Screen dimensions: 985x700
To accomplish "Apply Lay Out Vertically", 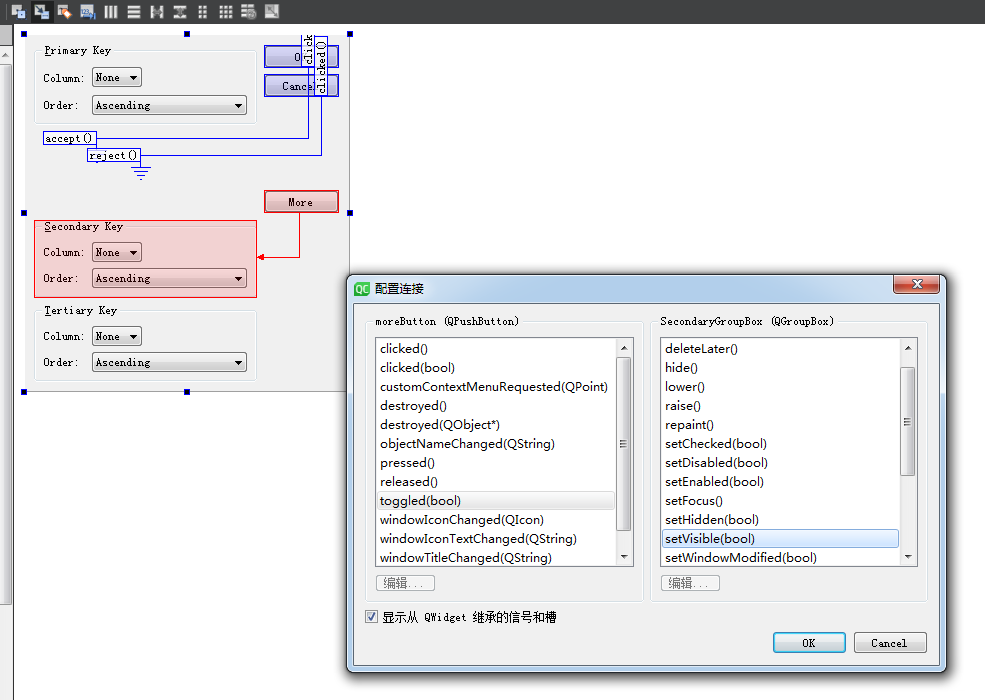I will [x=134, y=11].
